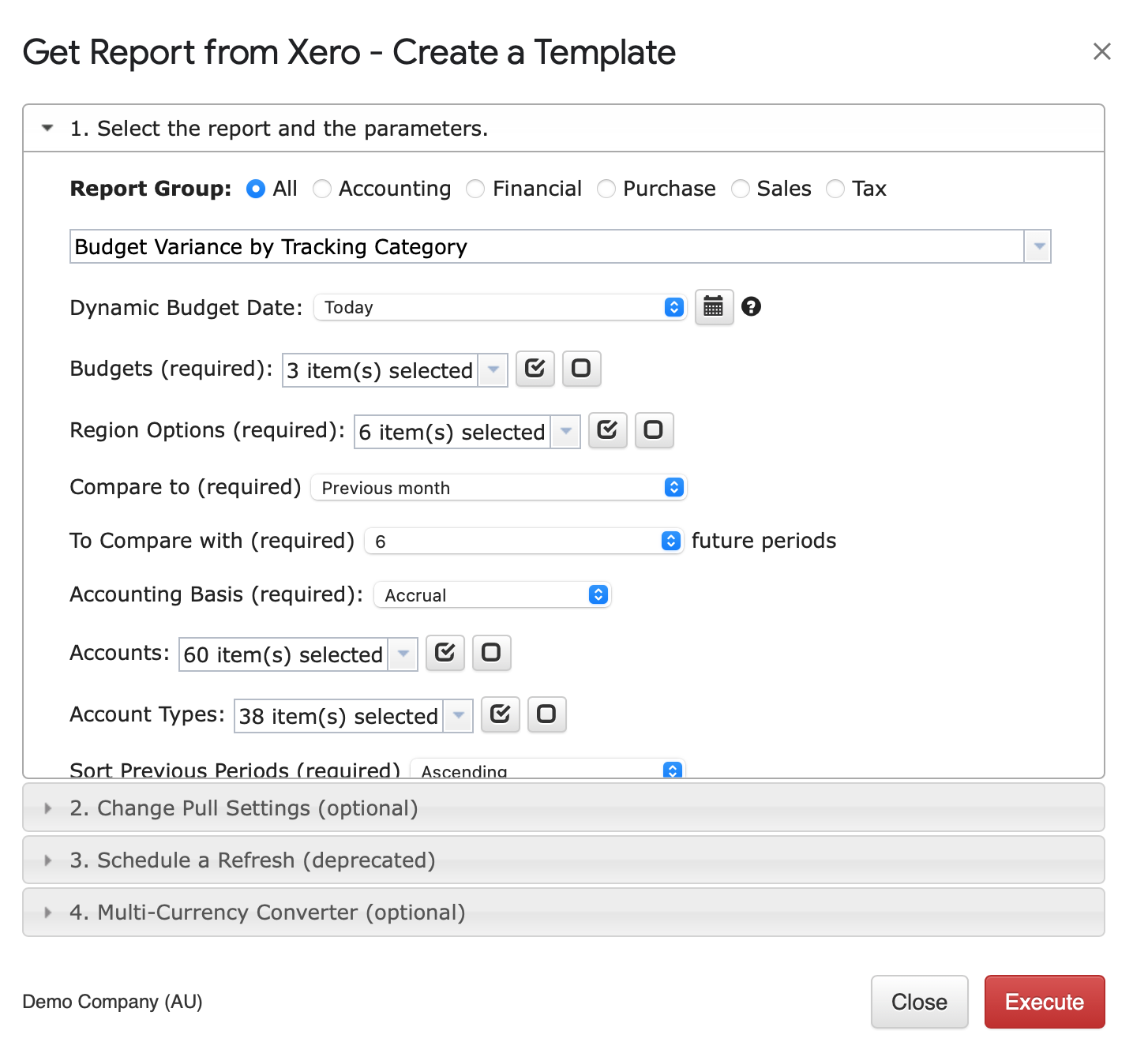The height and width of the screenshot is (1042, 1148).
Task: Clear all Accounts selection box icon
Action: [491, 653]
